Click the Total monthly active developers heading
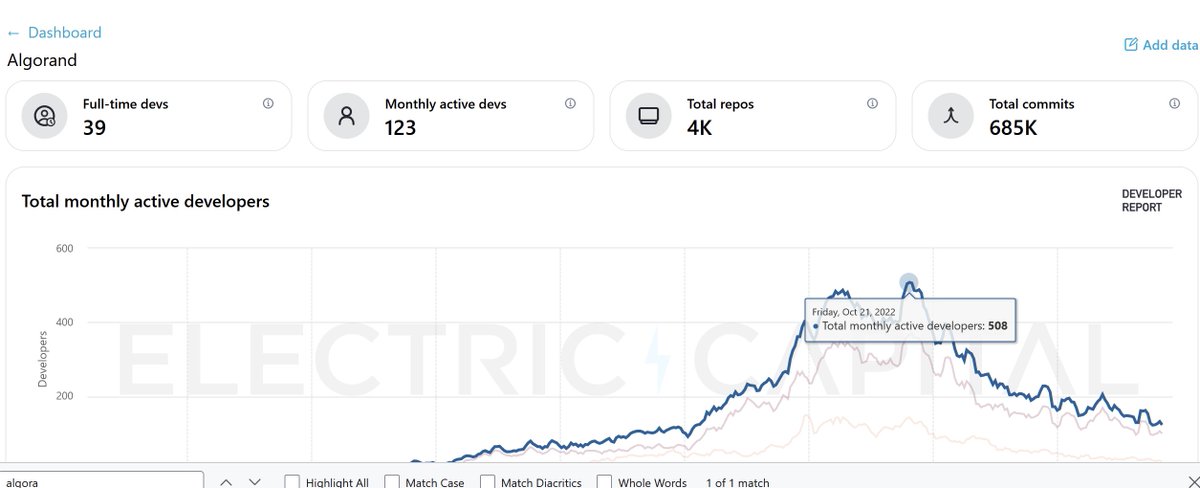 146,201
